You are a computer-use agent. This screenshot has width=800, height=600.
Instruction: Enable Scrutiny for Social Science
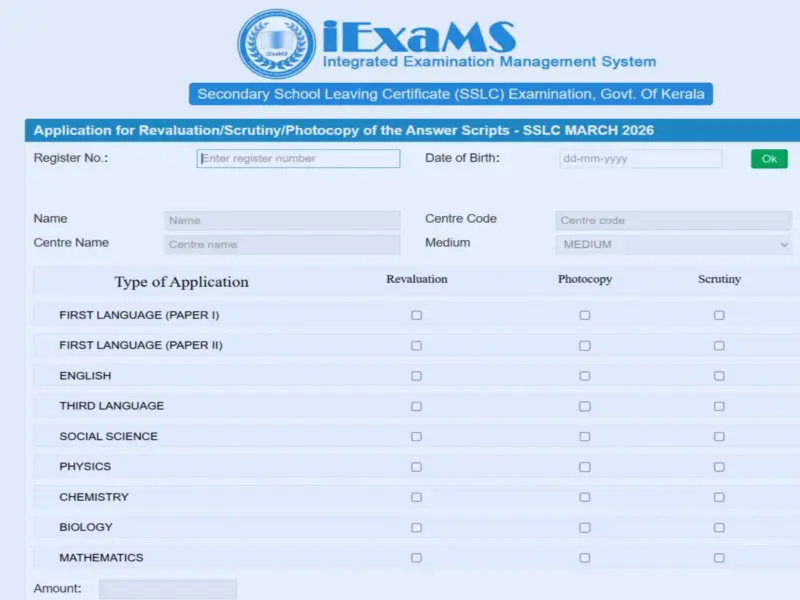719,437
